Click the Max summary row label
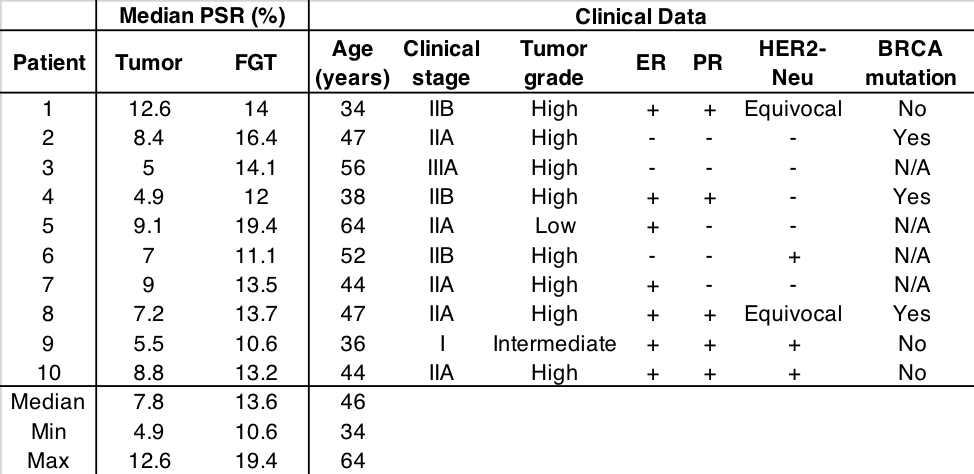This screenshot has height=474, width=974. tap(48, 461)
